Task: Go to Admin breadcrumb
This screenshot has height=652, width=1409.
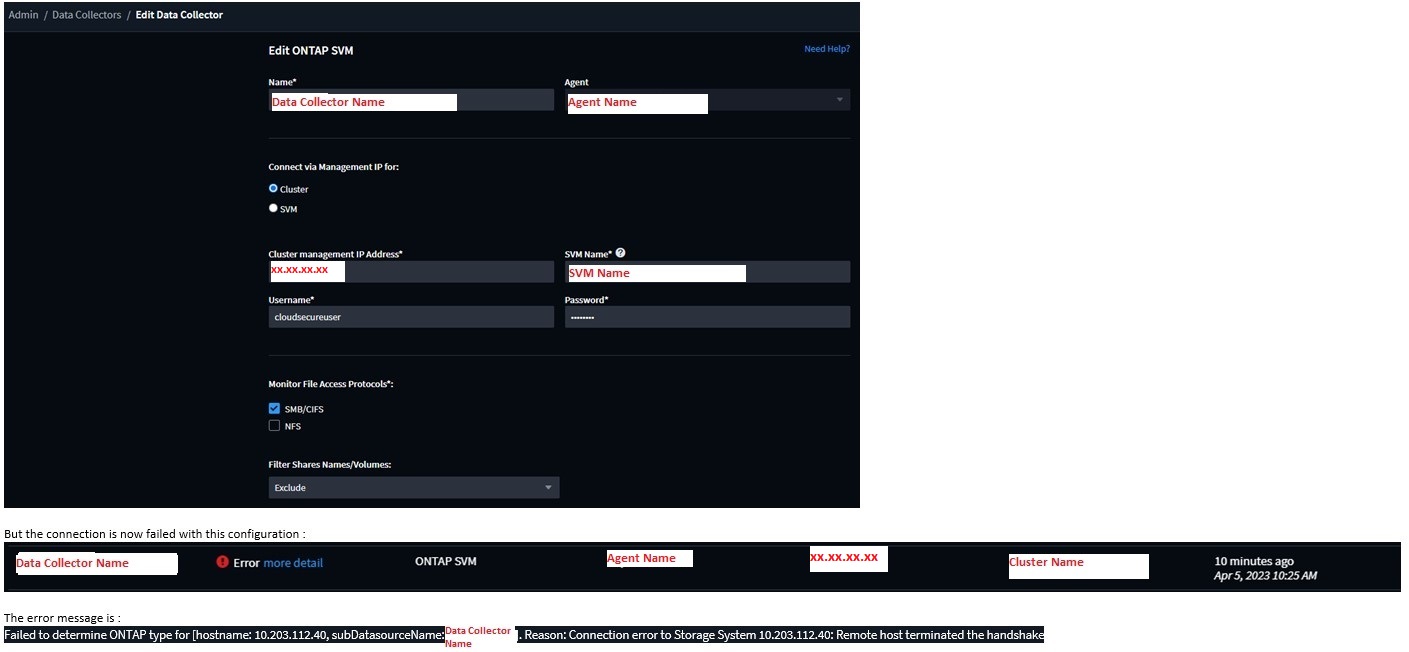Action: pyautogui.click(x=23, y=15)
